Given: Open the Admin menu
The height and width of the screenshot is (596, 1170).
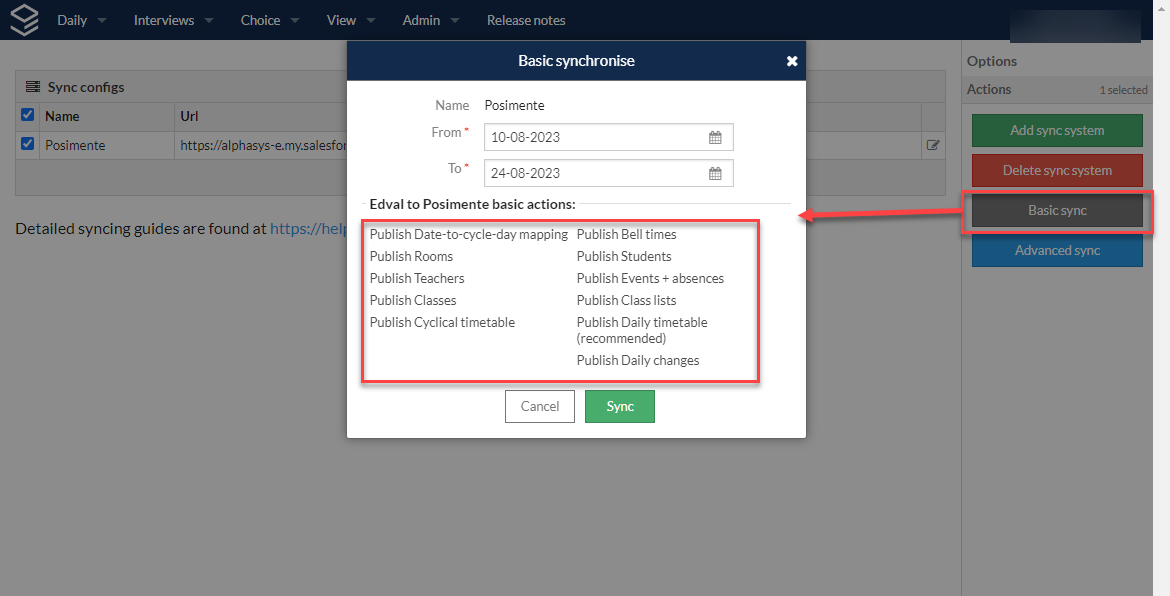Looking at the screenshot, I should [x=431, y=20].
